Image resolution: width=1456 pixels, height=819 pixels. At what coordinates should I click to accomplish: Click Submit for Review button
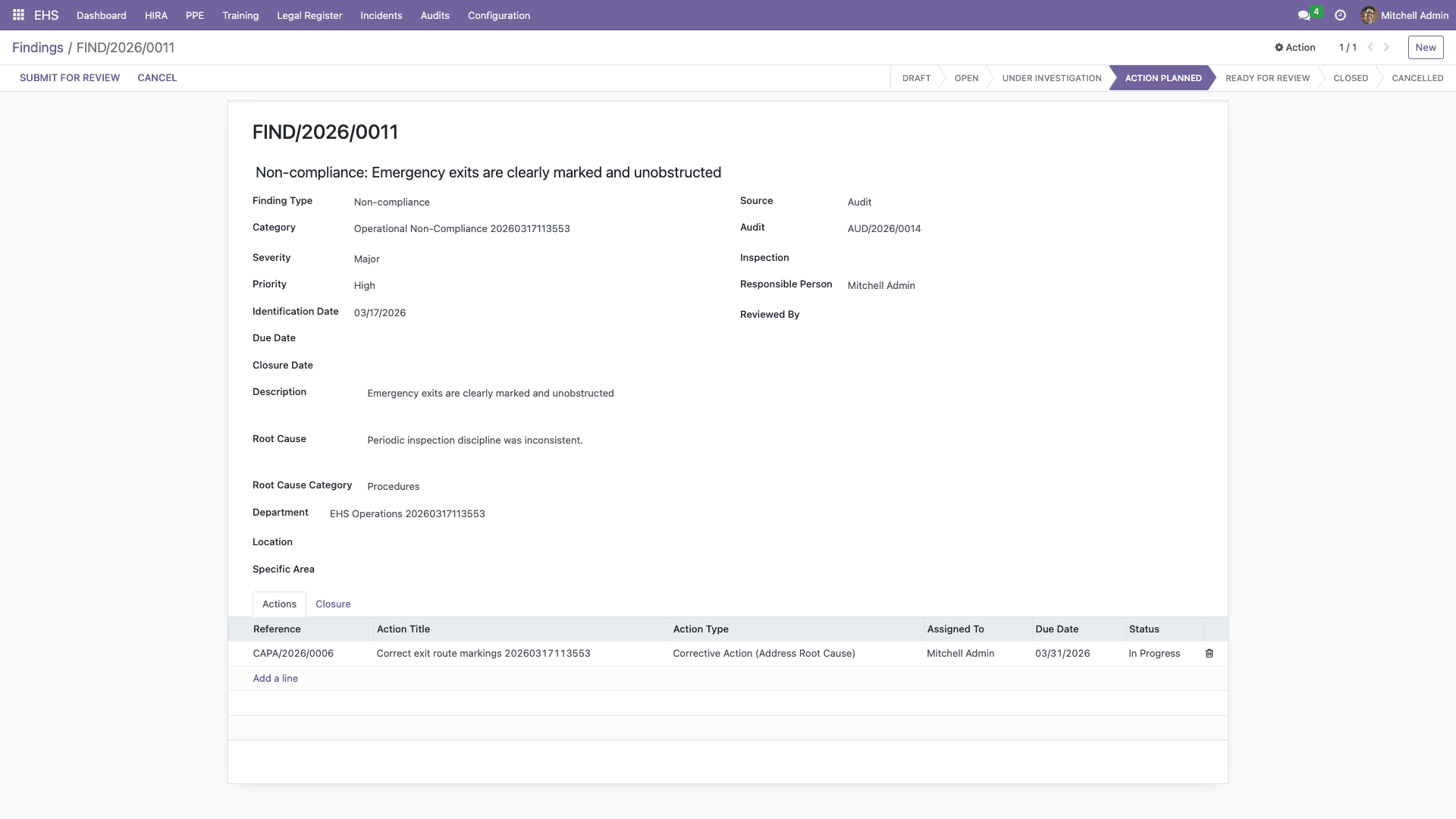pos(70,78)
